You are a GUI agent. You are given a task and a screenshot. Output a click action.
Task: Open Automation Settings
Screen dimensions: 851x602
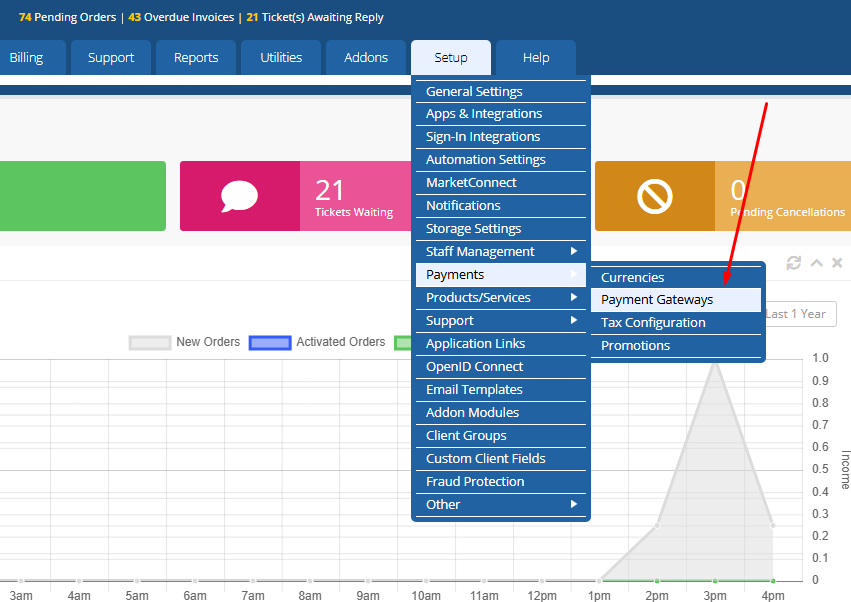500,160
